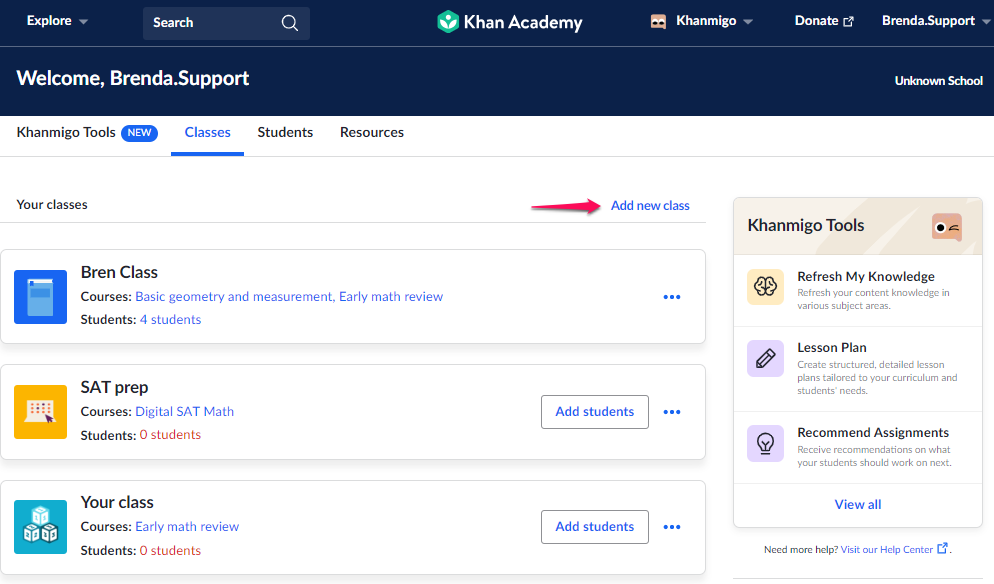Click the Bren Class notebook thumbnail
The height and width of the screenshot is (584, 994).
(41, 297)
